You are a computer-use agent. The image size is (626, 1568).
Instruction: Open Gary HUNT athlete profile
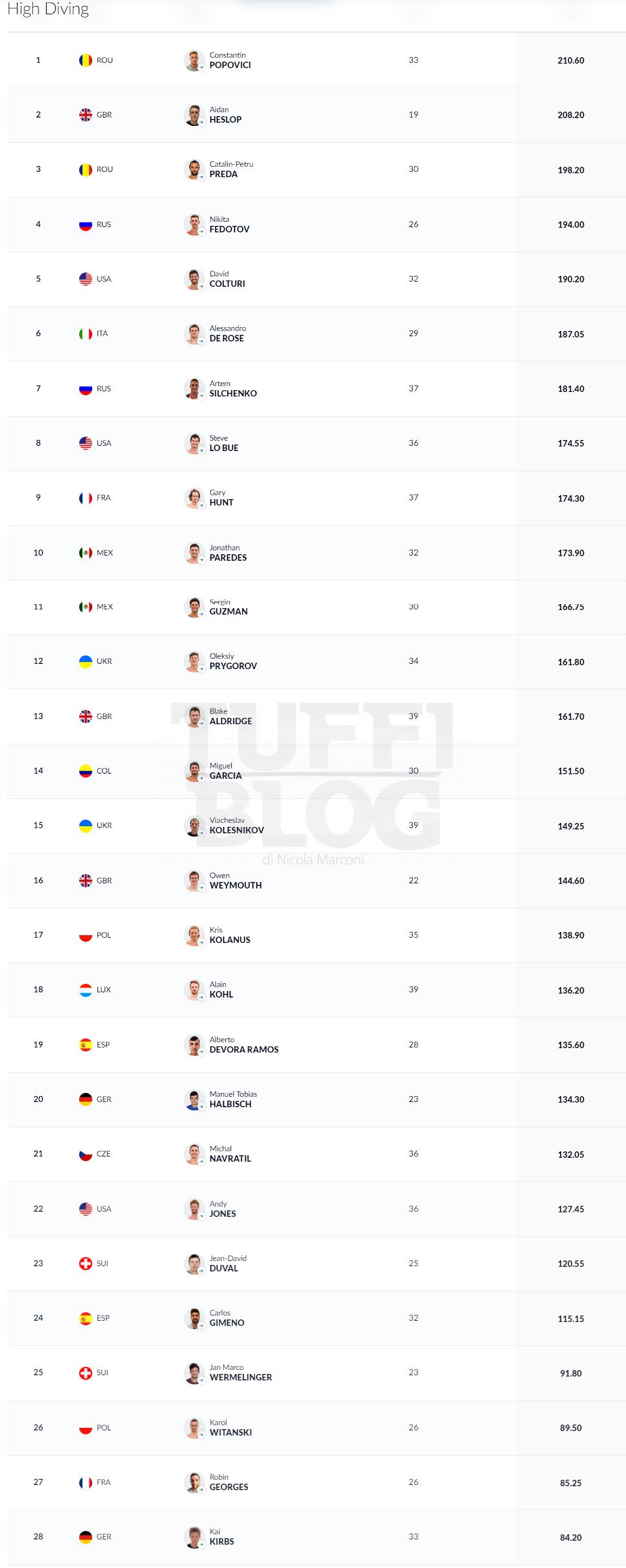(x=221, y=498)
